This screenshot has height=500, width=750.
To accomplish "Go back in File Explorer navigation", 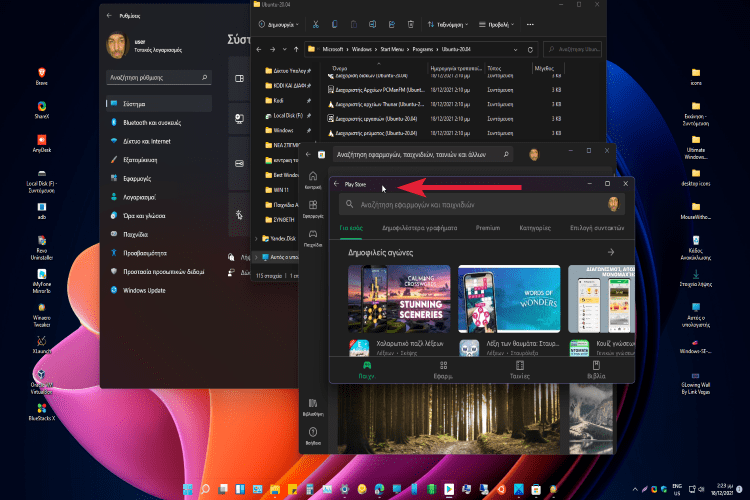I will coord(259,49).
